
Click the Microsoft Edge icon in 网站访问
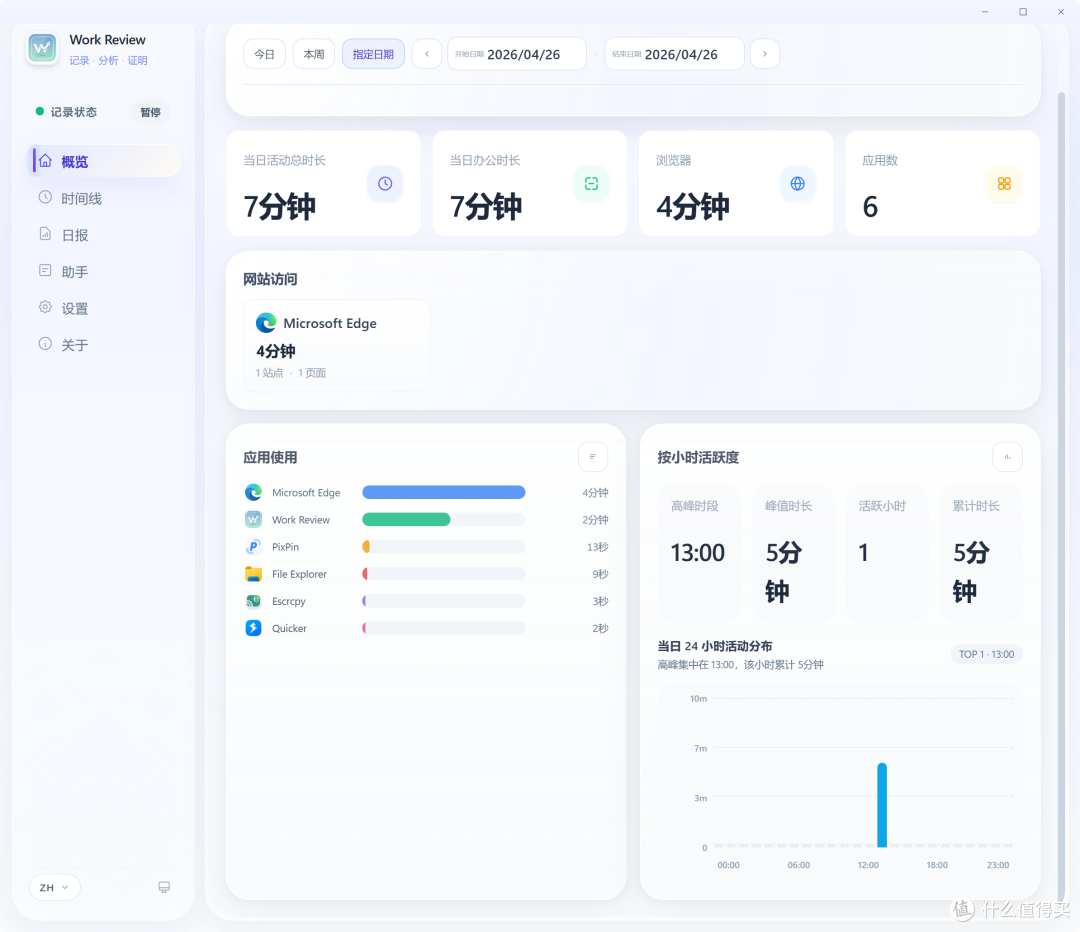click(x=266, y=322)
